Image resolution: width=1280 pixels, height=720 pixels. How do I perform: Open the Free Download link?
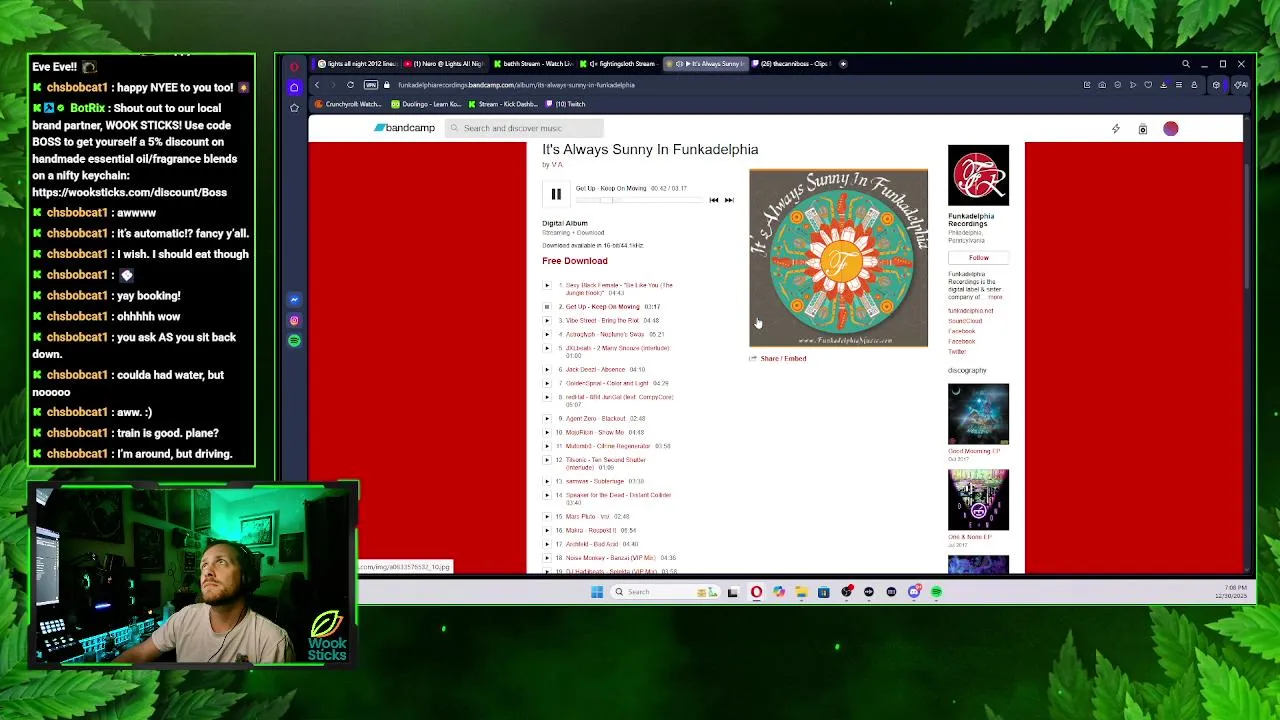[x=575, y=261]
